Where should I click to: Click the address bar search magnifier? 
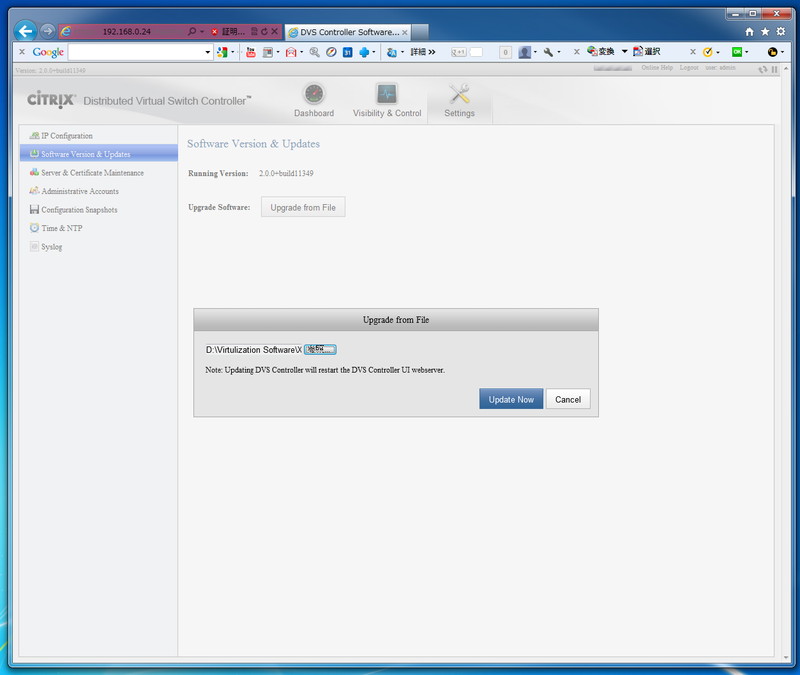coord(192,32)
